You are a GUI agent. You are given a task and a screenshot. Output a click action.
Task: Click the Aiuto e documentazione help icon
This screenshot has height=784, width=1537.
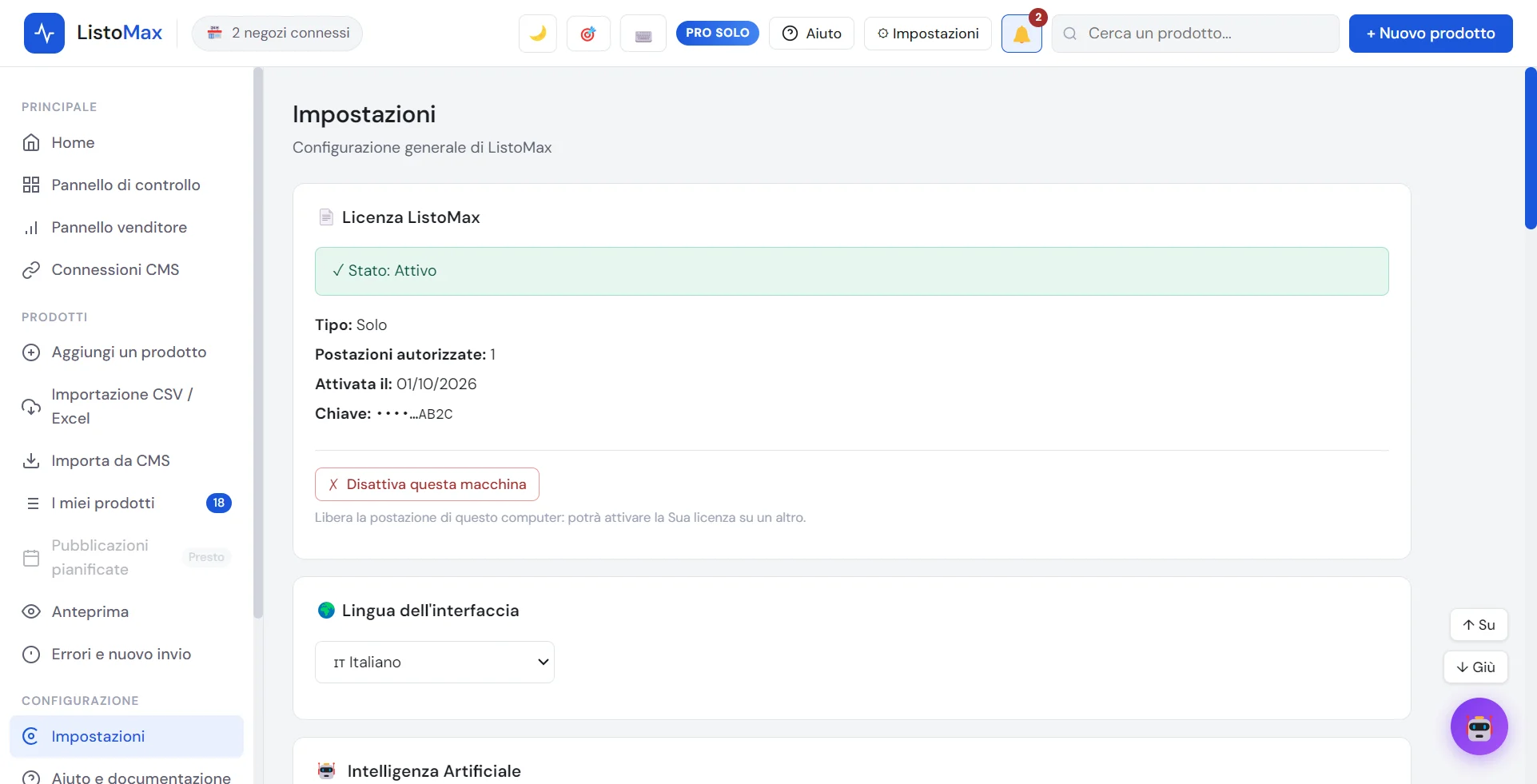click(31, 778)
